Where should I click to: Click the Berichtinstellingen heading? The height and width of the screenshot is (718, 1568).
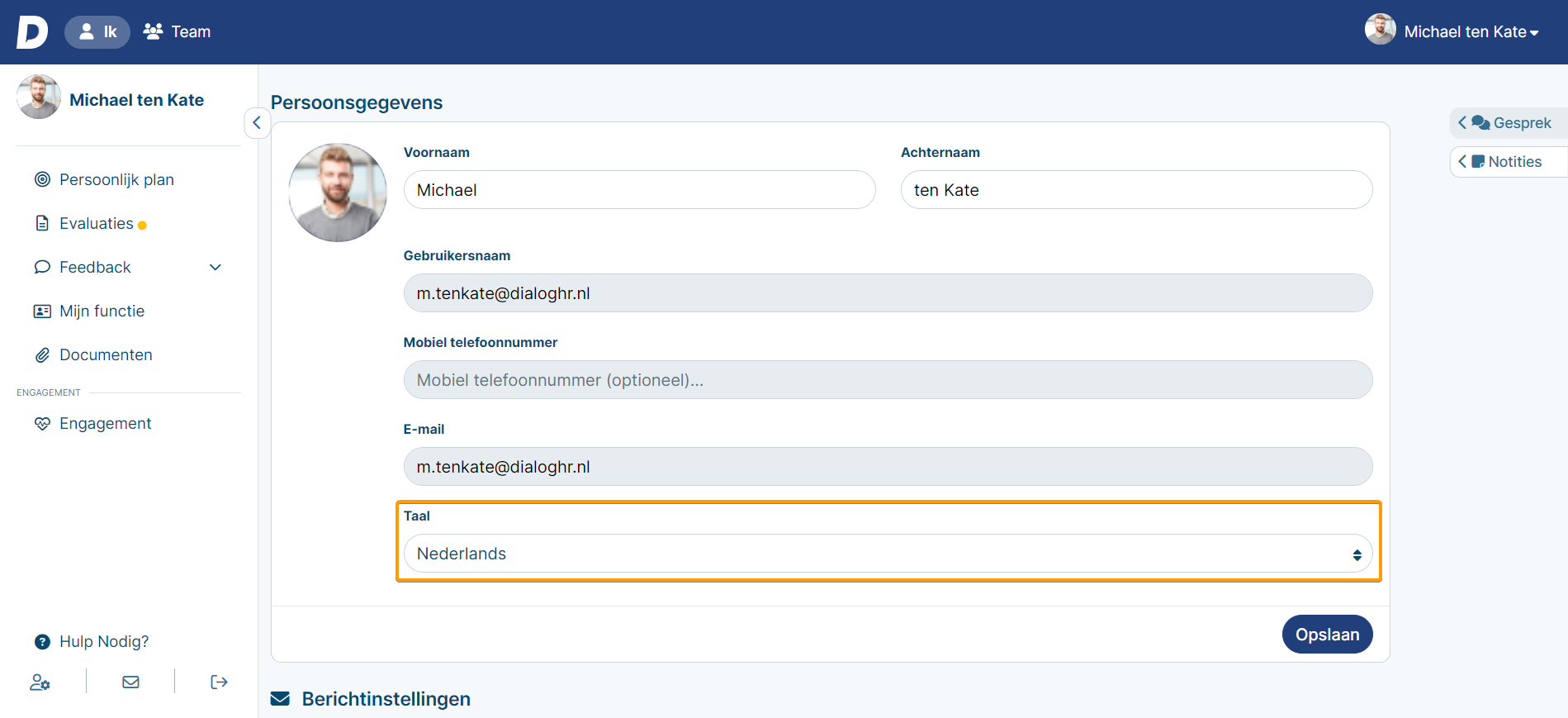(386, 699)
